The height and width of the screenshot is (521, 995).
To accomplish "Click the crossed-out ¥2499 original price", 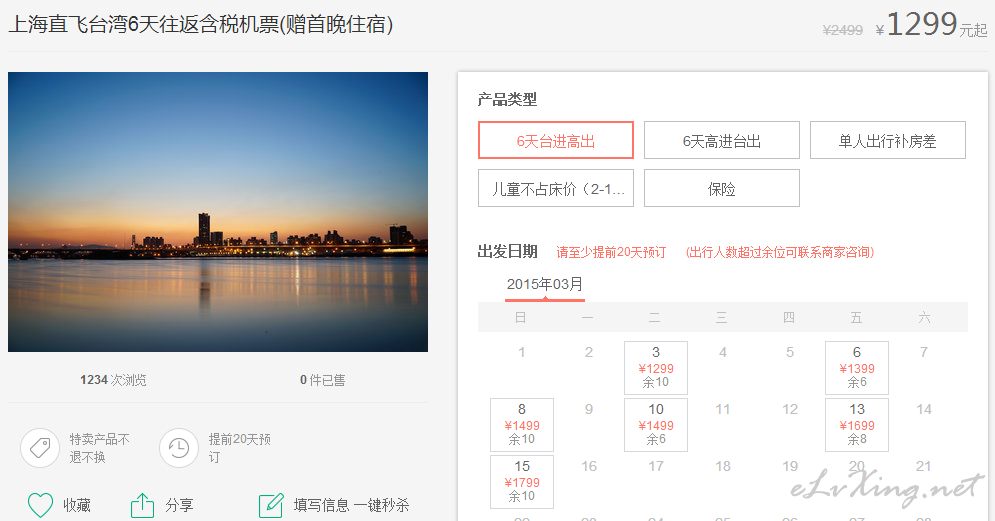I will point(843,30).
